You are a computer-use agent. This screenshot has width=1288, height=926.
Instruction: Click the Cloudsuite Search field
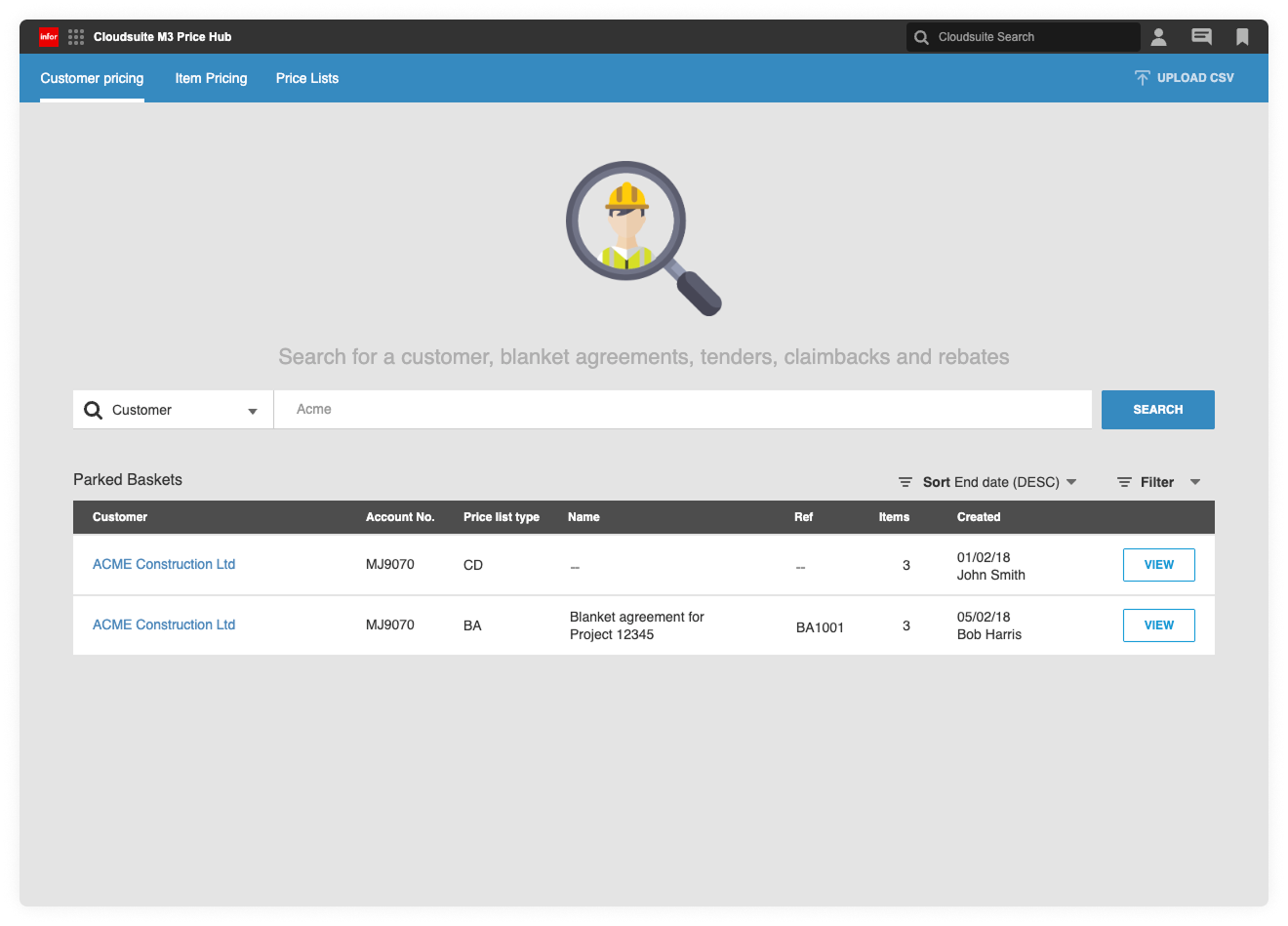(x=1023, y=37)
